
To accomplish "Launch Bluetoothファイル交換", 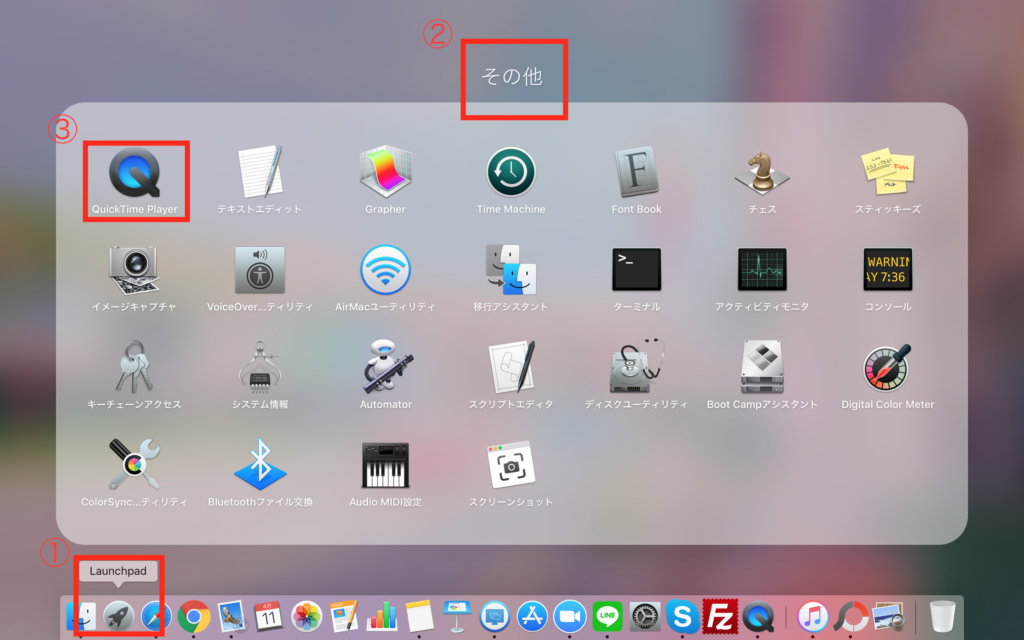I will point(260,464).
